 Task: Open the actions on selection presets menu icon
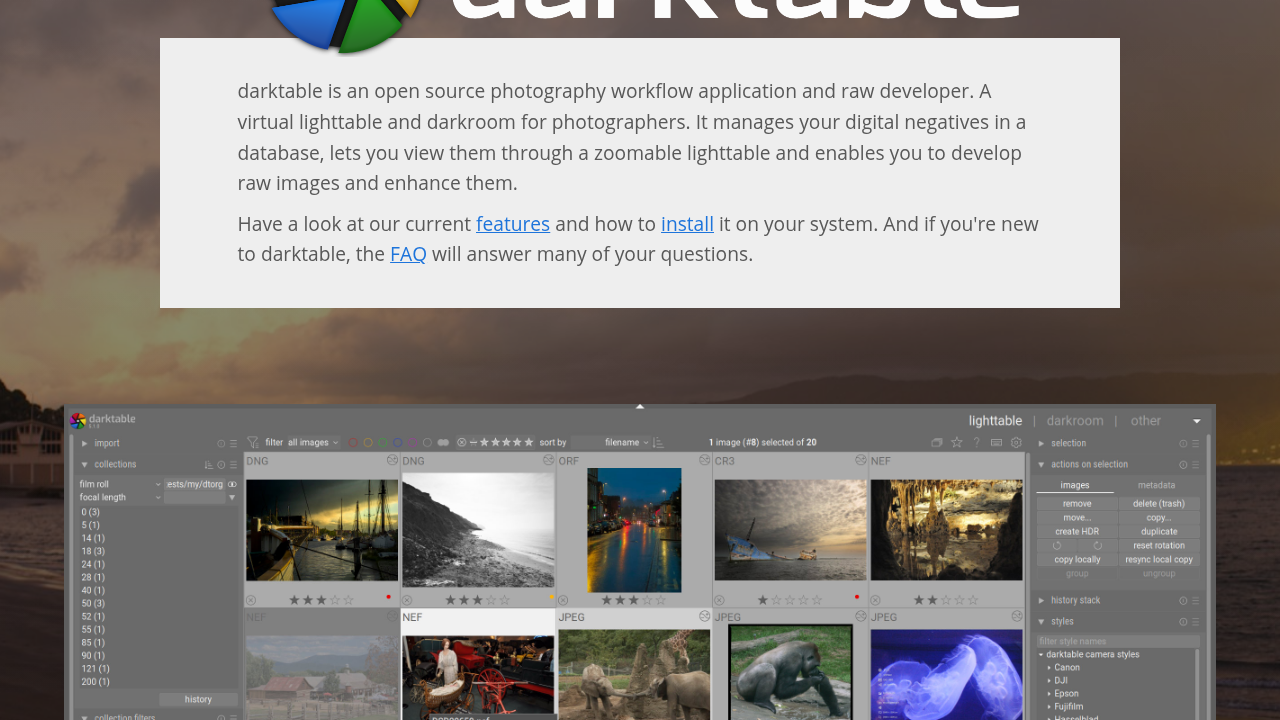point(1195,464)
